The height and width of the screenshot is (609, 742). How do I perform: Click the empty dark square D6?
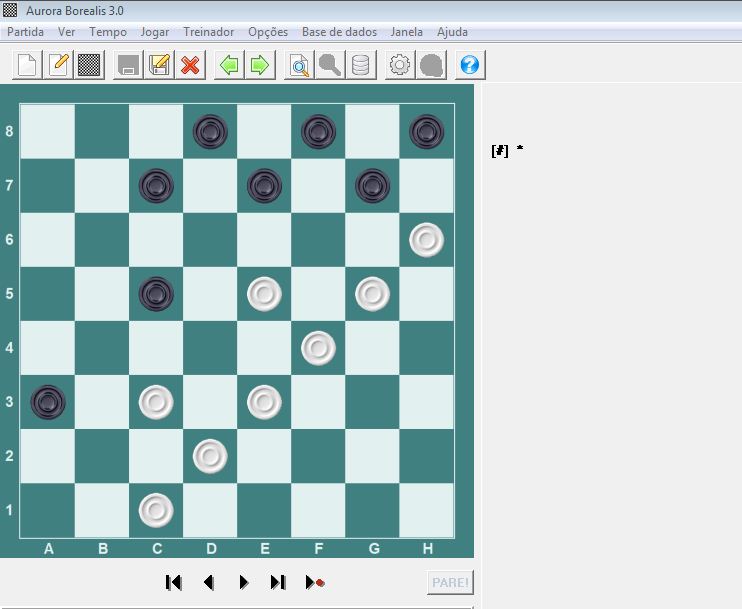[210, 239]
